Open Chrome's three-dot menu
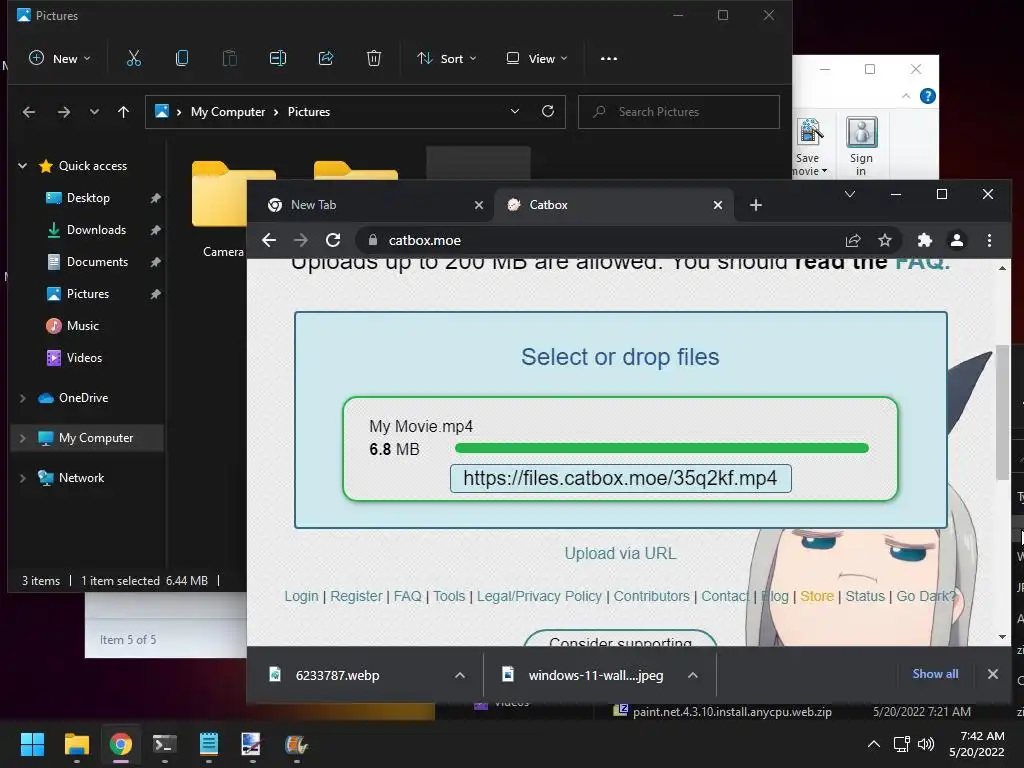The height and width of the screenshot is (768, 1024). [x=989, y=240]
